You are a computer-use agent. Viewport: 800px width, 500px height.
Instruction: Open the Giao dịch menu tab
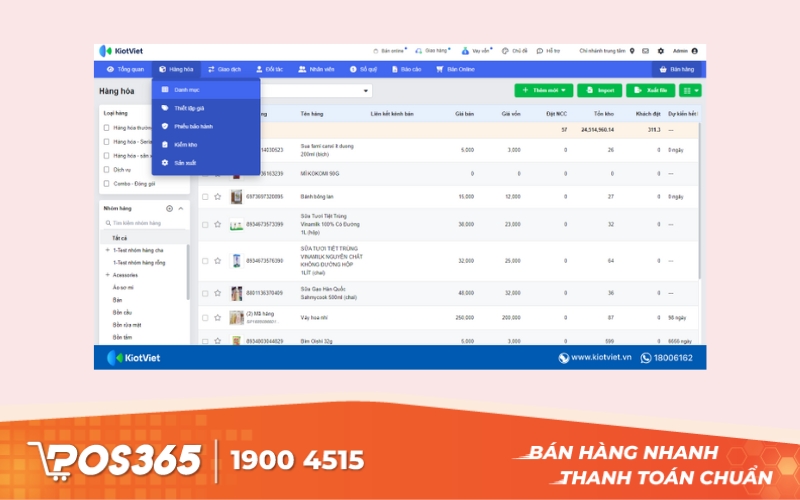coord(224,69)
